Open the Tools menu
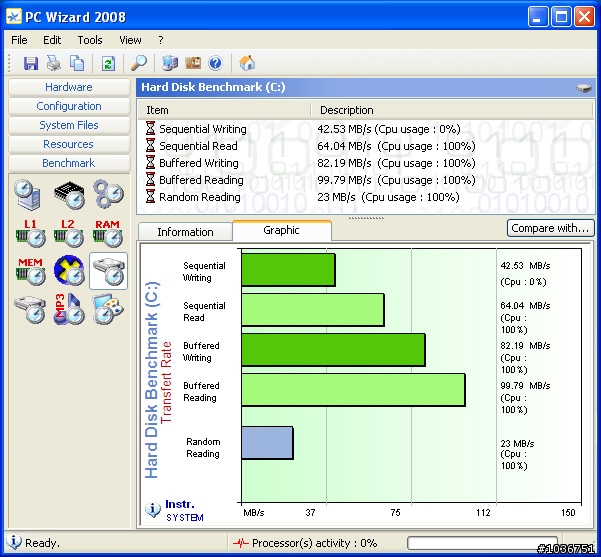The width and height of the screenshot is (601, 557). pos(90,40)
